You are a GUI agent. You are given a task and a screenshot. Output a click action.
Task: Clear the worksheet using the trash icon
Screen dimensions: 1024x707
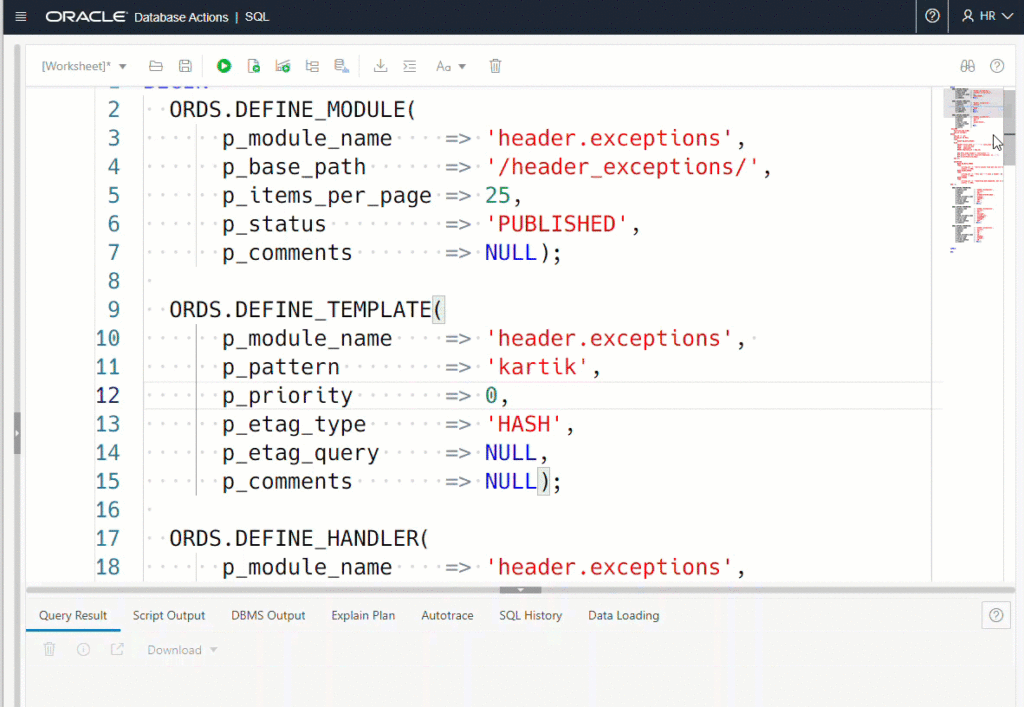[x=495, y=65]
